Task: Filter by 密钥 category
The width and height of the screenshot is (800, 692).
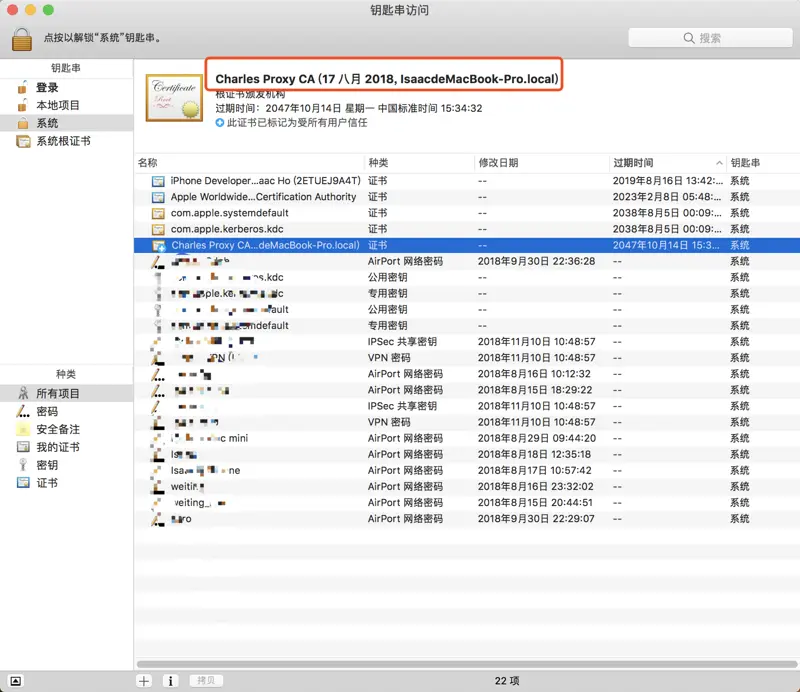Action: (66, 465)
